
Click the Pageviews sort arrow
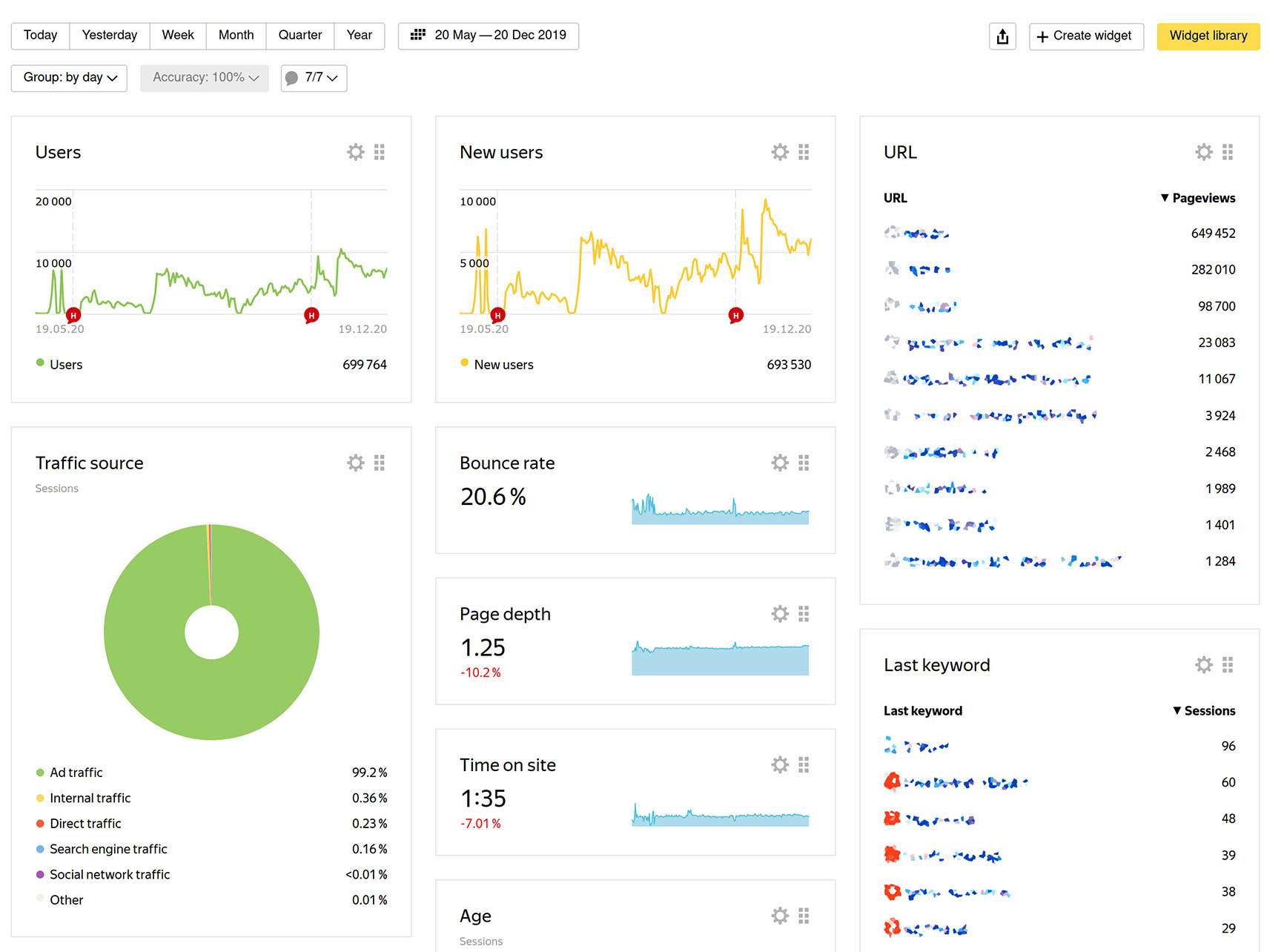1164,198
